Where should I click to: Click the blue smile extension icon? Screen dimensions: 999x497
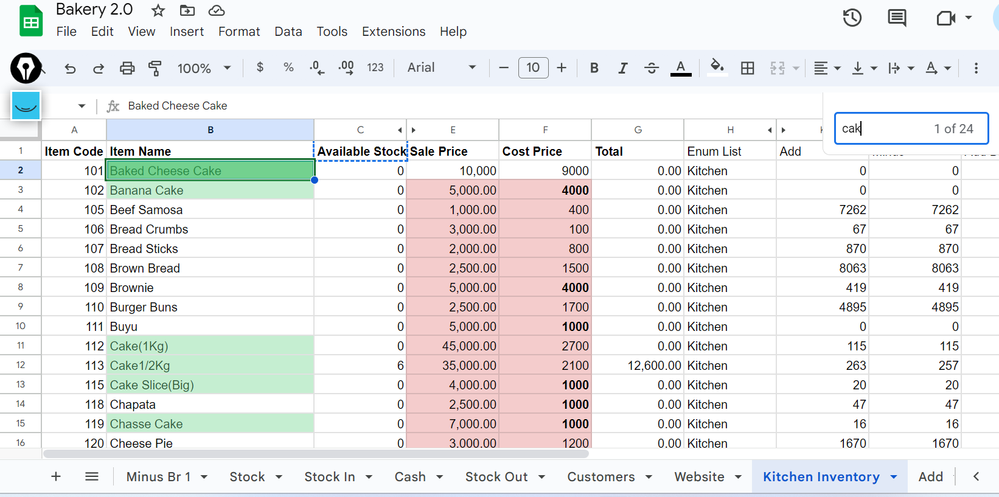[x=25, y=105]
